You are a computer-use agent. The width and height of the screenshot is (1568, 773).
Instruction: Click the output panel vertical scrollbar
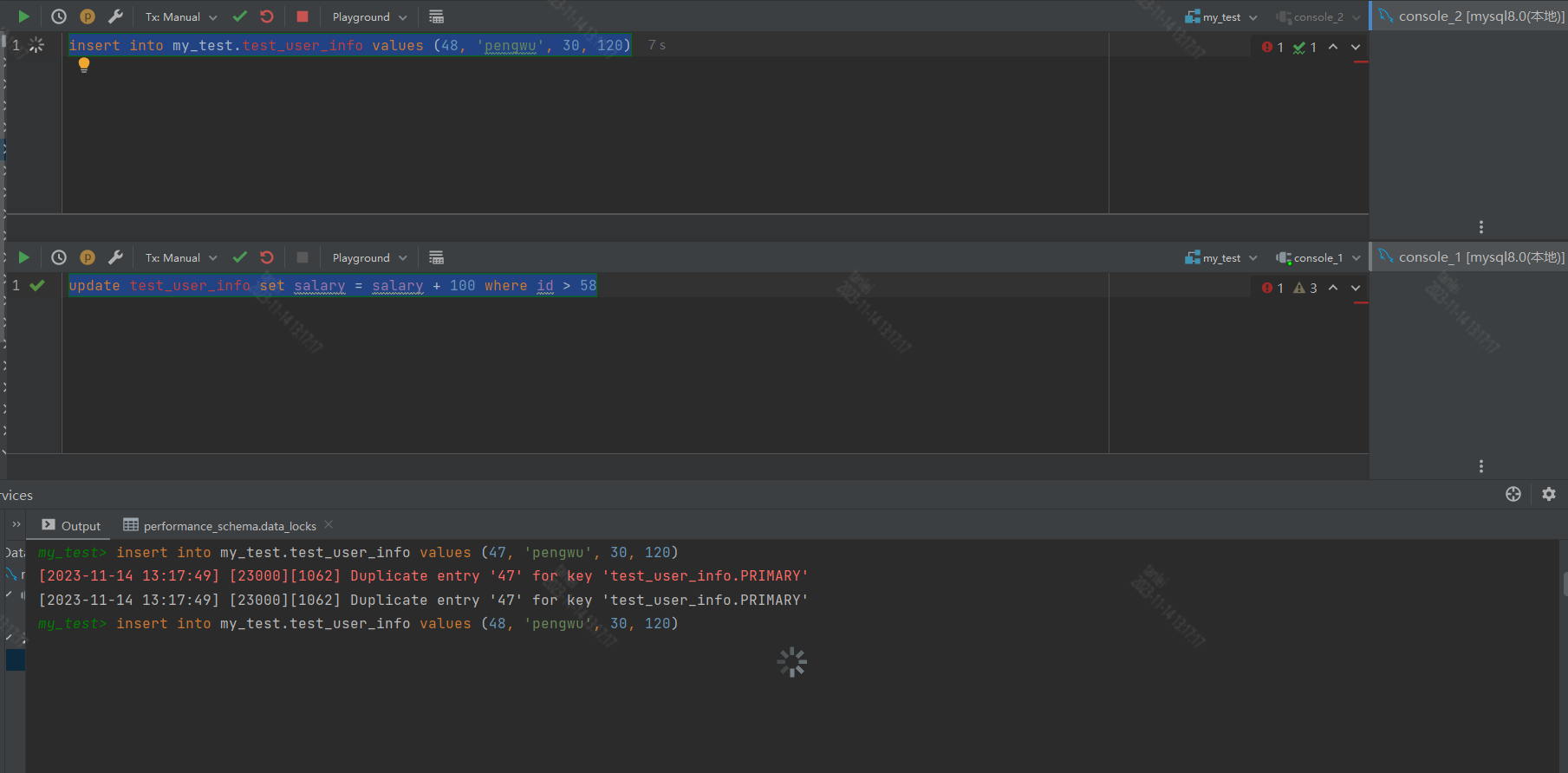click(x=1565, y=584)
